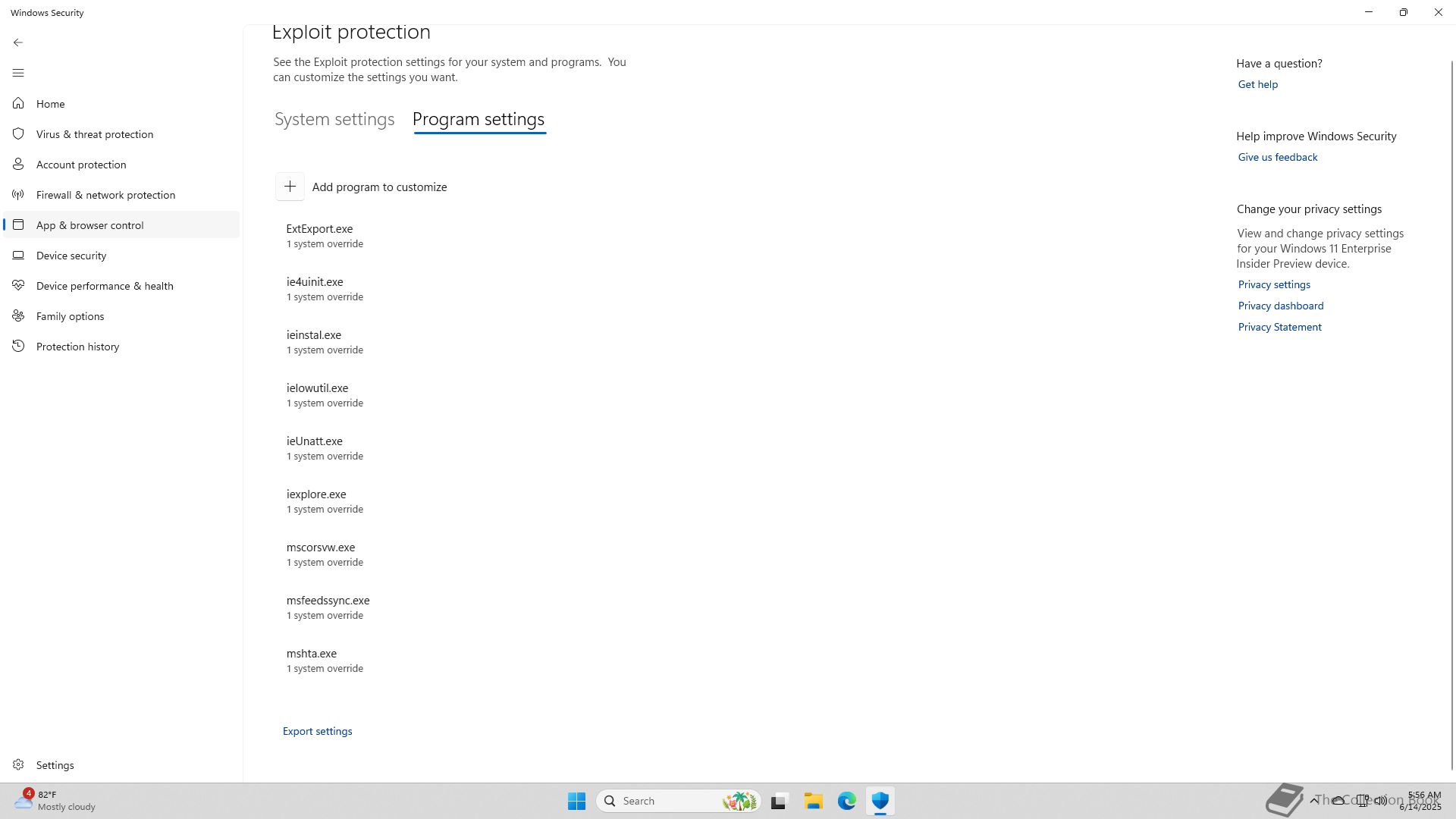Open Account protection person icon
The height and width of the screenshot is (819, 1456).
click(x=18, y=164)
